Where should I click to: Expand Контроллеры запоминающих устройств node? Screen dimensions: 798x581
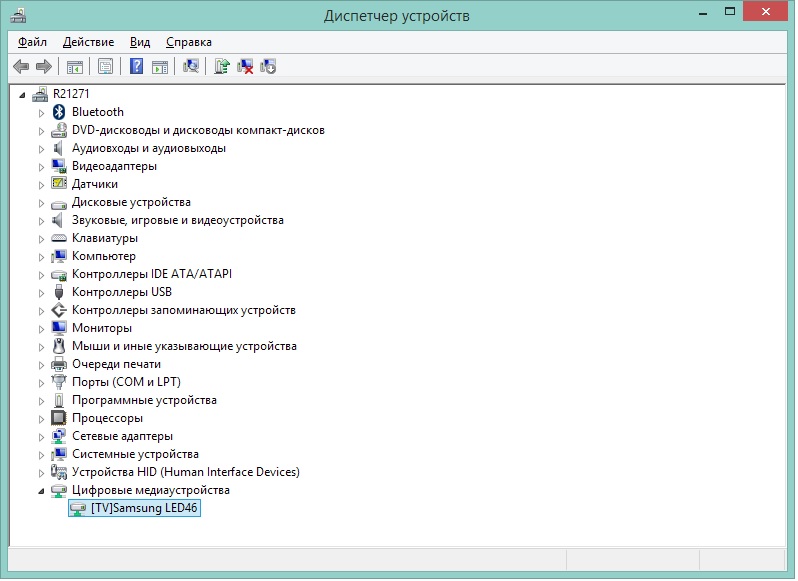coord(41,311)
